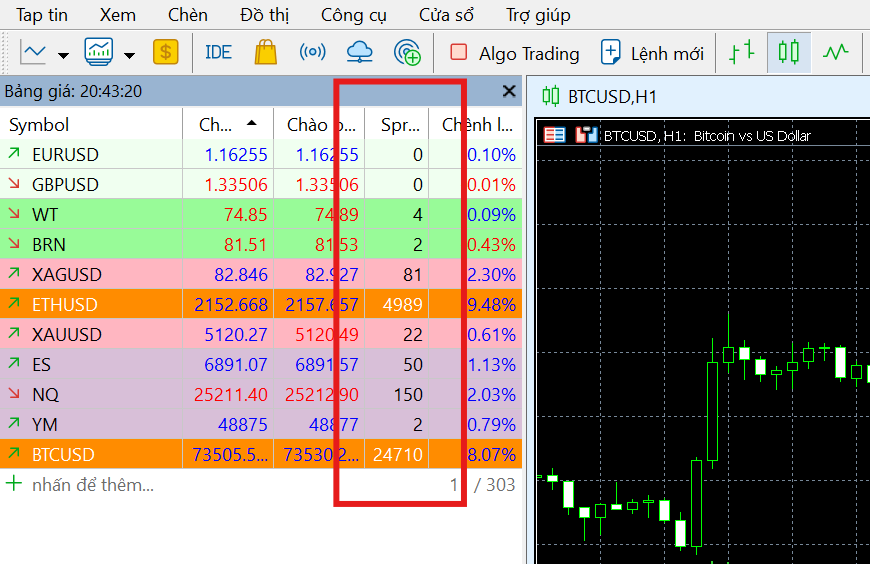Click the ETHUSD spread value 4989

tap(402, 305)
